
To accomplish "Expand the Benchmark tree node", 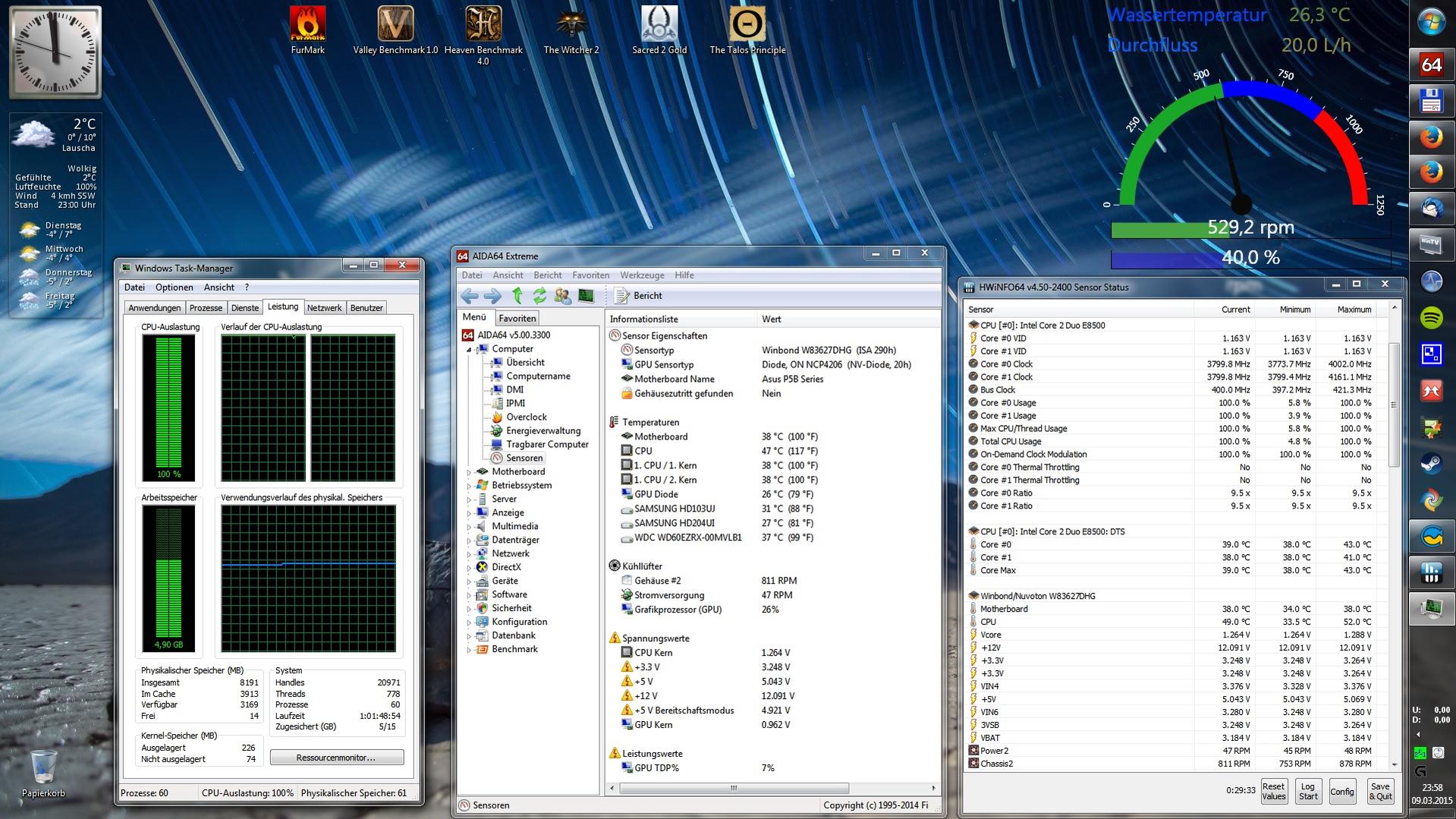I will pos(469,650).
